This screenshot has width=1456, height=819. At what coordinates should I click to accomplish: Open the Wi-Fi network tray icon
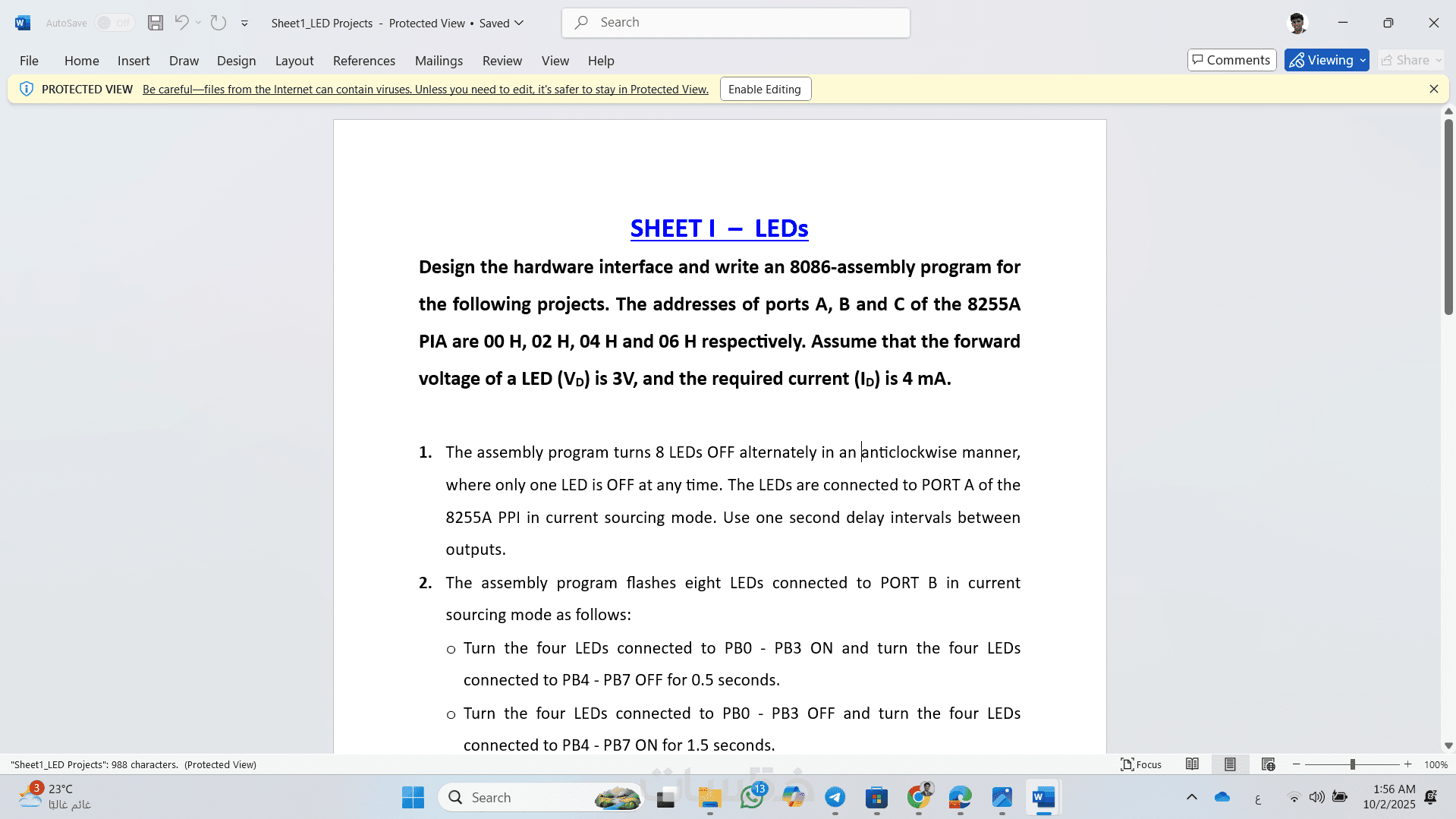coord(1294,797)
